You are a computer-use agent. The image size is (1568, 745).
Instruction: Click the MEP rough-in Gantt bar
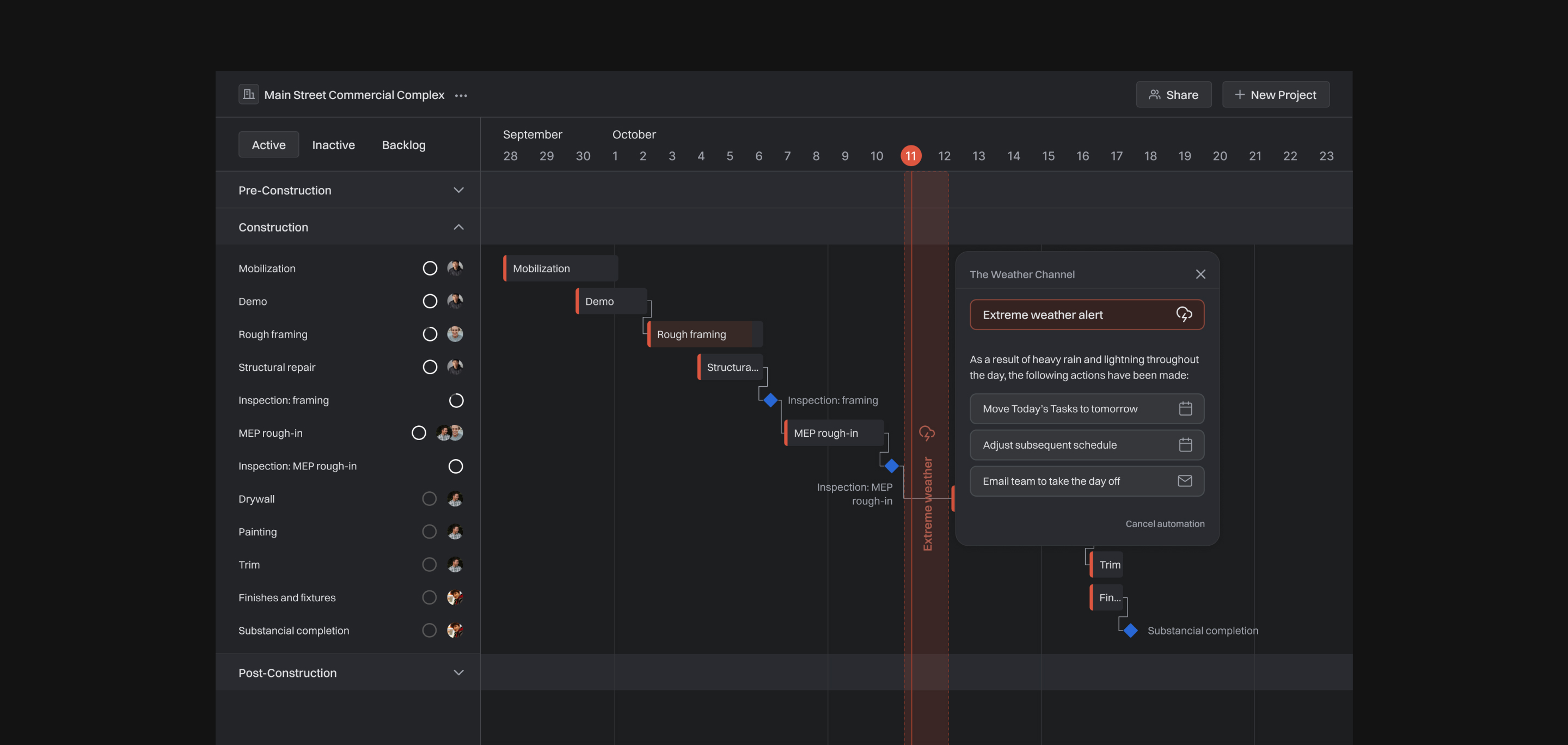834,433
